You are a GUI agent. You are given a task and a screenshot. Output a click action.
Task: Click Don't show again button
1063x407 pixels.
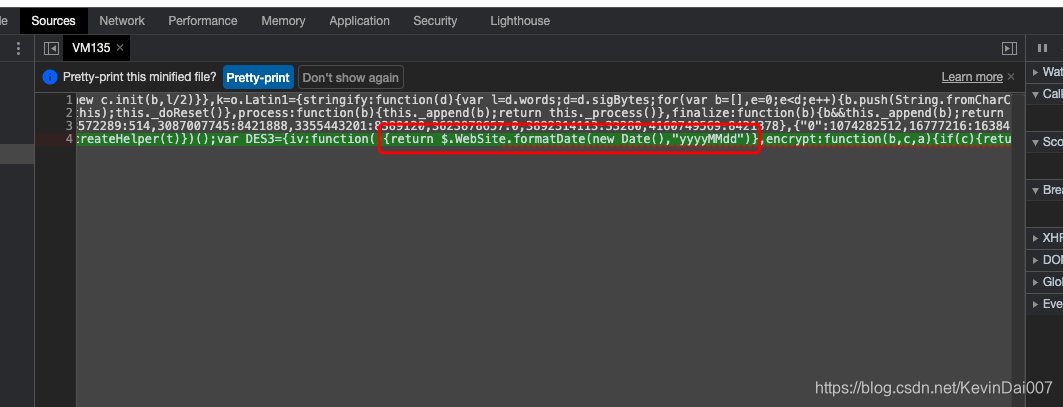(350, 77)
